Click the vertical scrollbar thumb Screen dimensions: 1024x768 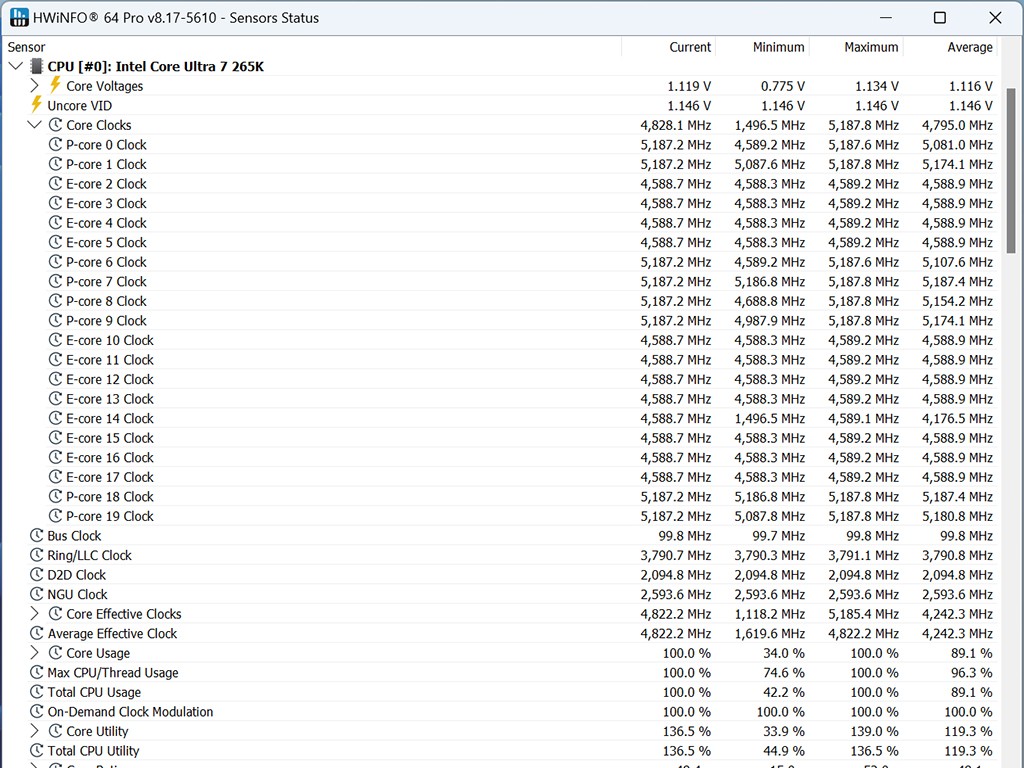(1012, 170)
